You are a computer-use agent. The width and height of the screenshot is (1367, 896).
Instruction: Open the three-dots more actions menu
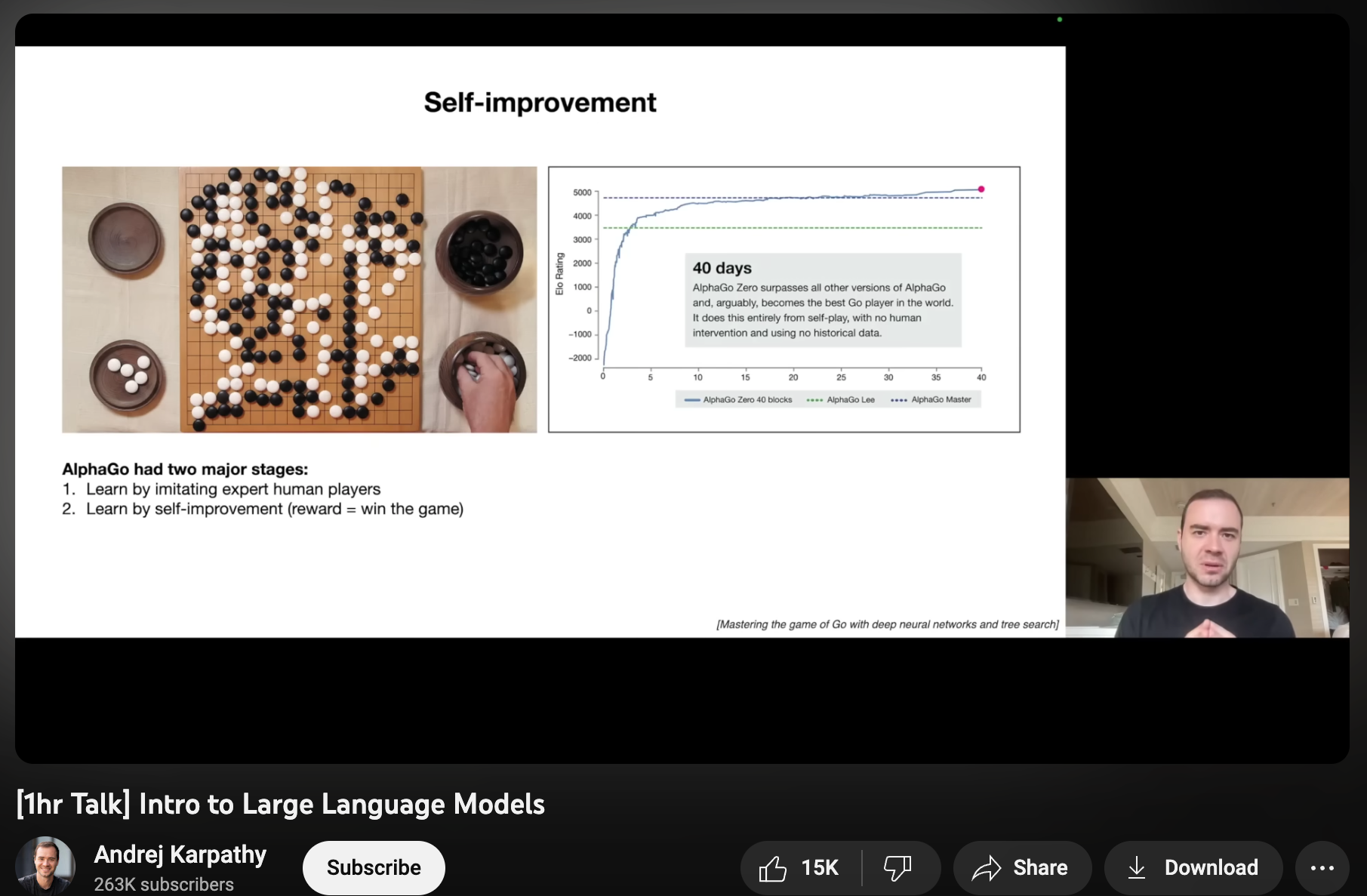(1322, 868)
